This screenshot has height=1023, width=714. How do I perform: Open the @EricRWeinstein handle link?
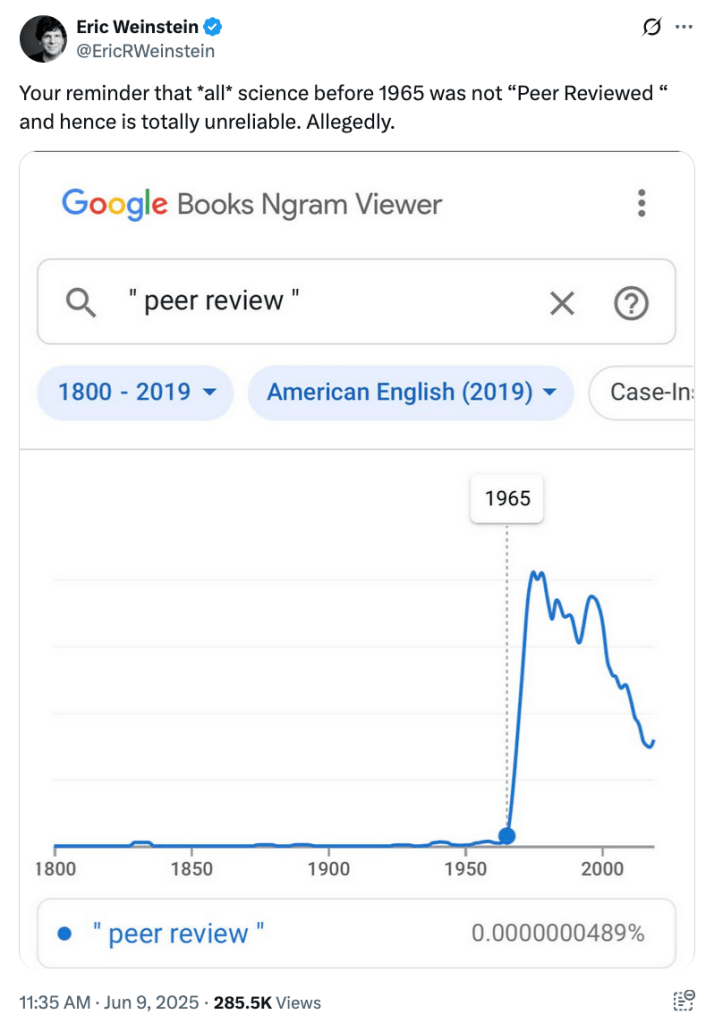(x=145, y=50)
